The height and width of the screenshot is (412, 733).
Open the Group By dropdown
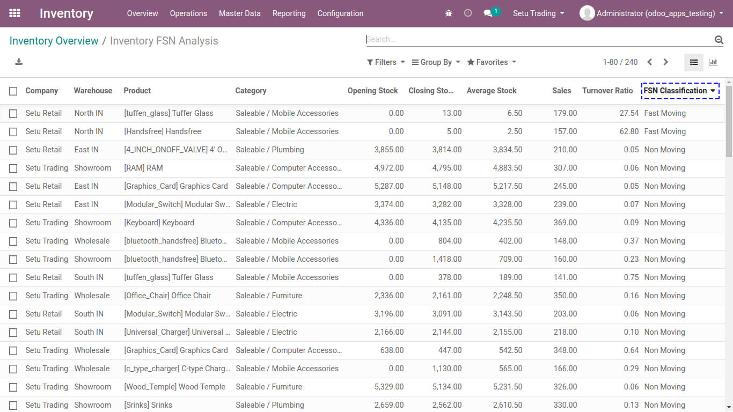pos(436,62)
